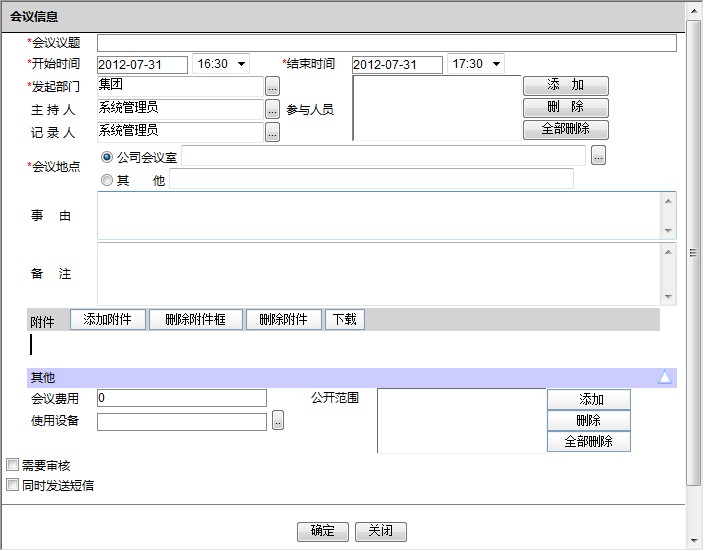Tick the 同时发送短信 checkbox
The width and height of the screenshot is (704, 551).
point(13,485)
